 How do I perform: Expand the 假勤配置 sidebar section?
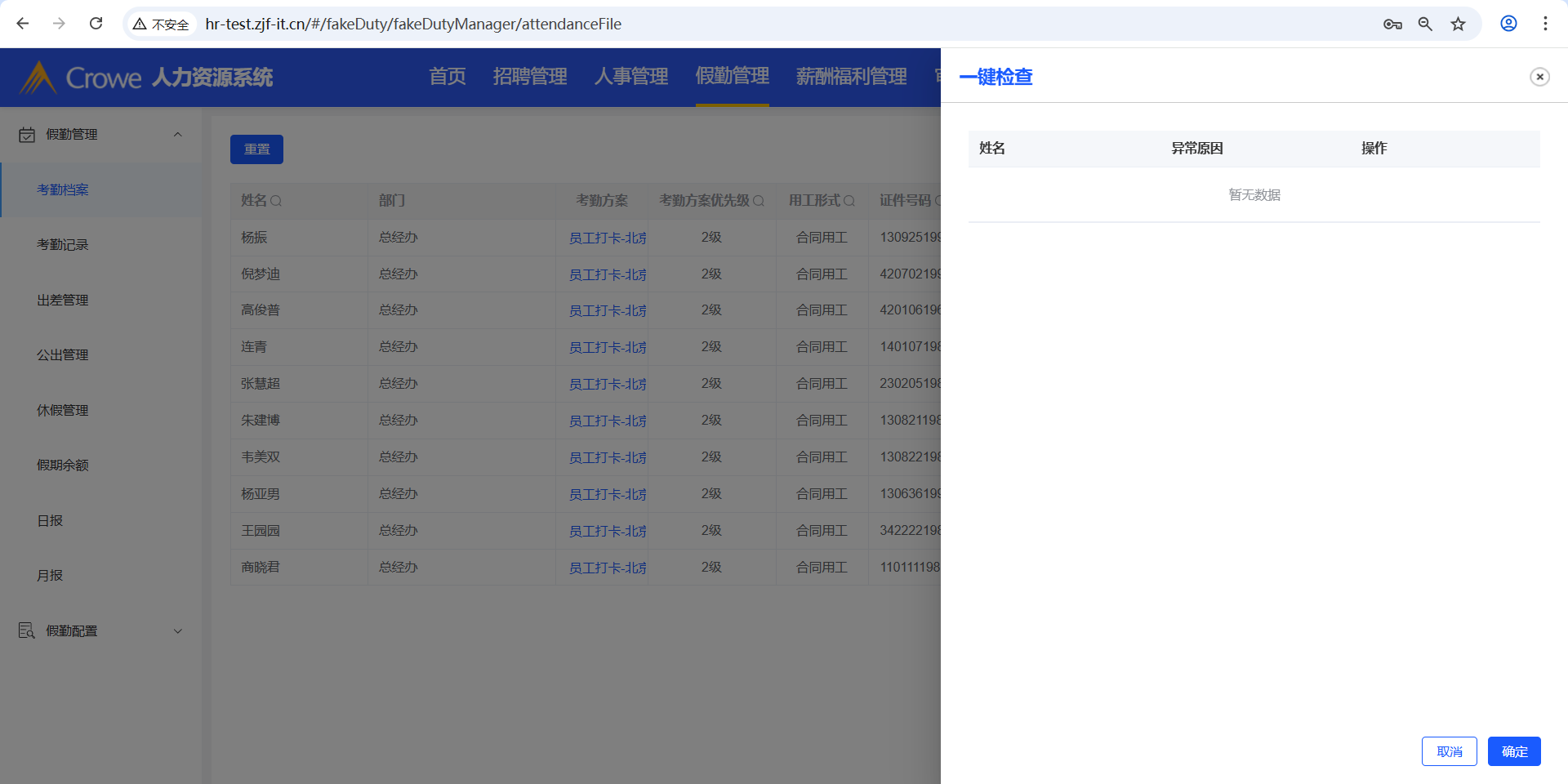[177, 631]
